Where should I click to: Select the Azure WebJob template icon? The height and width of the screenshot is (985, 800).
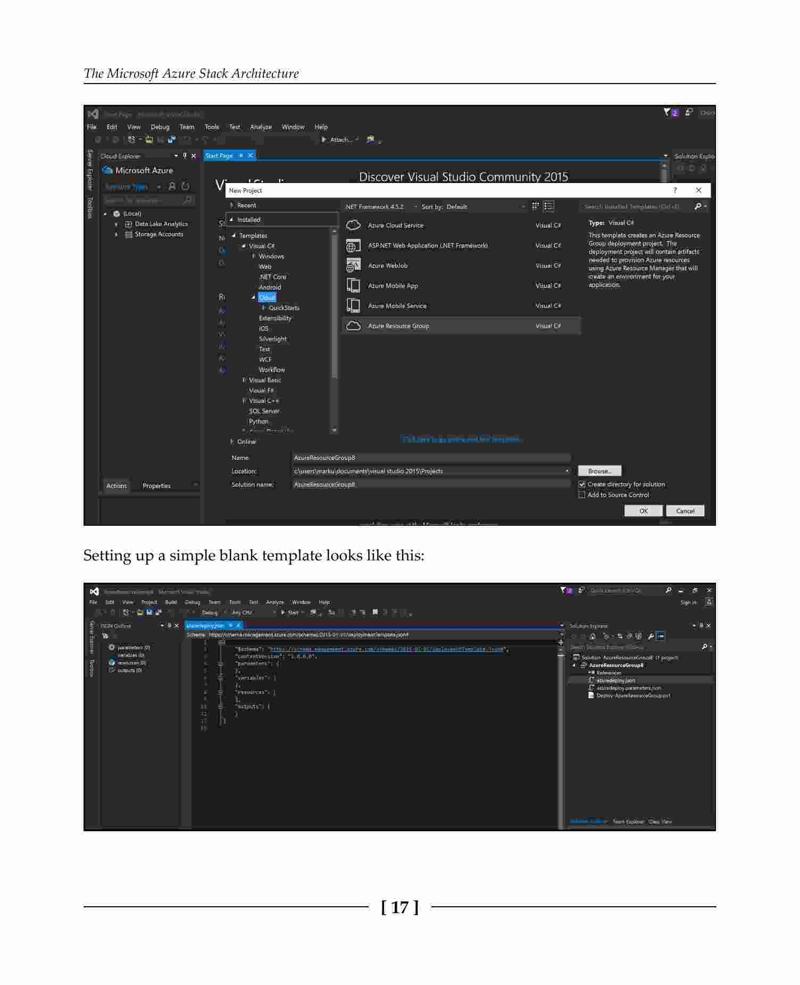coord(354,266)
